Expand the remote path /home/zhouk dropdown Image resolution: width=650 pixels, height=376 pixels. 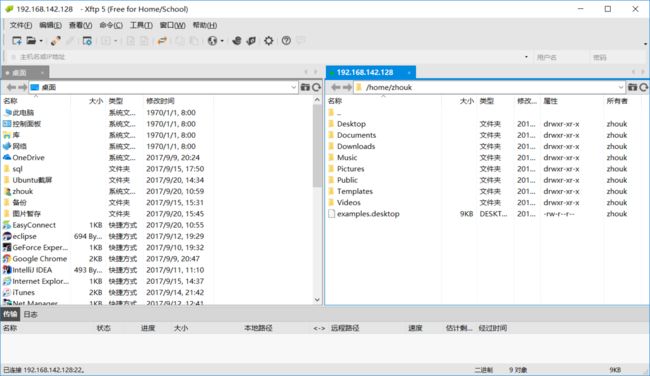[x=621, y=87]
